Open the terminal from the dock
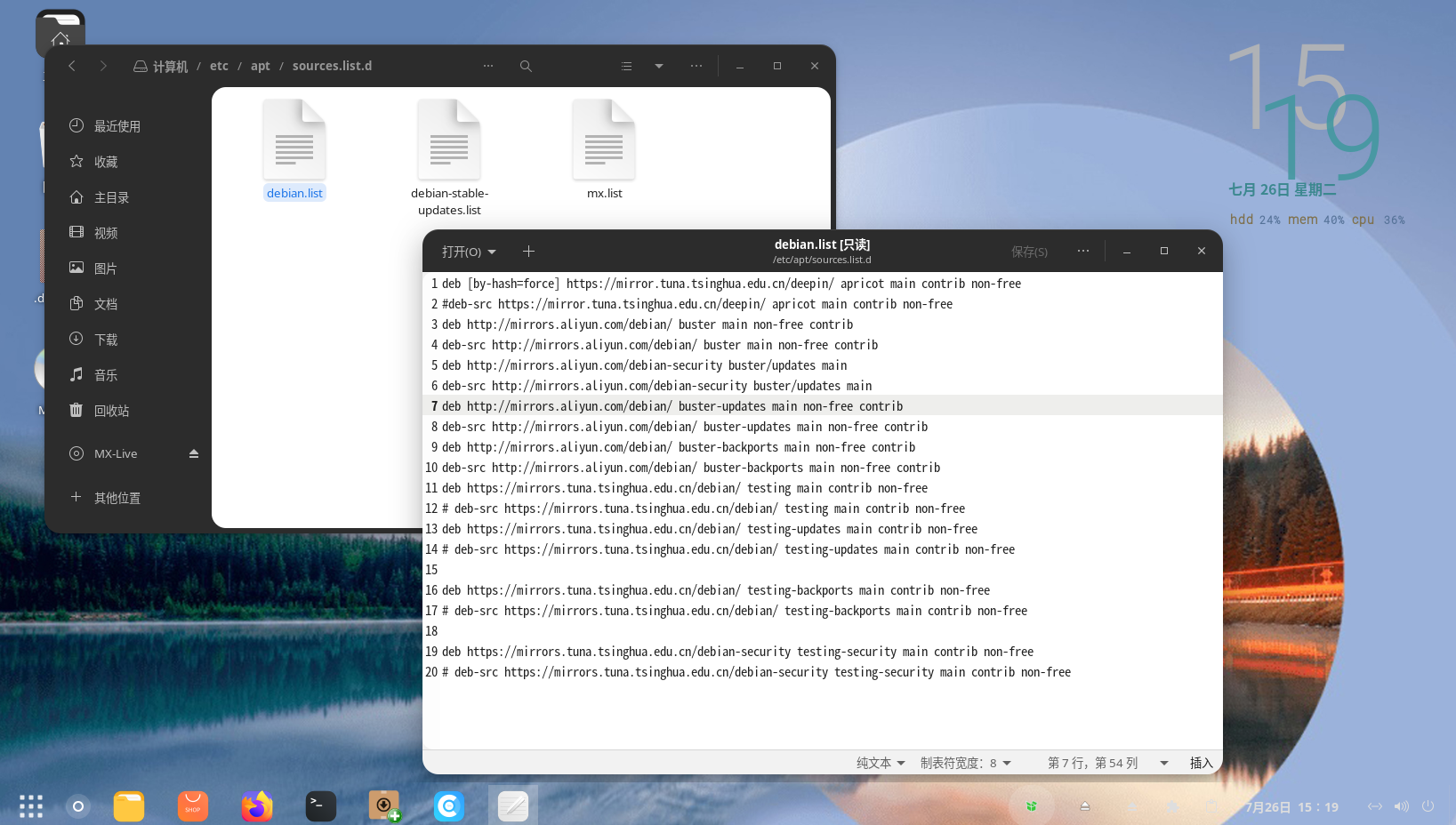Viewport: 1456px width, 825px height. click(321, 806)
